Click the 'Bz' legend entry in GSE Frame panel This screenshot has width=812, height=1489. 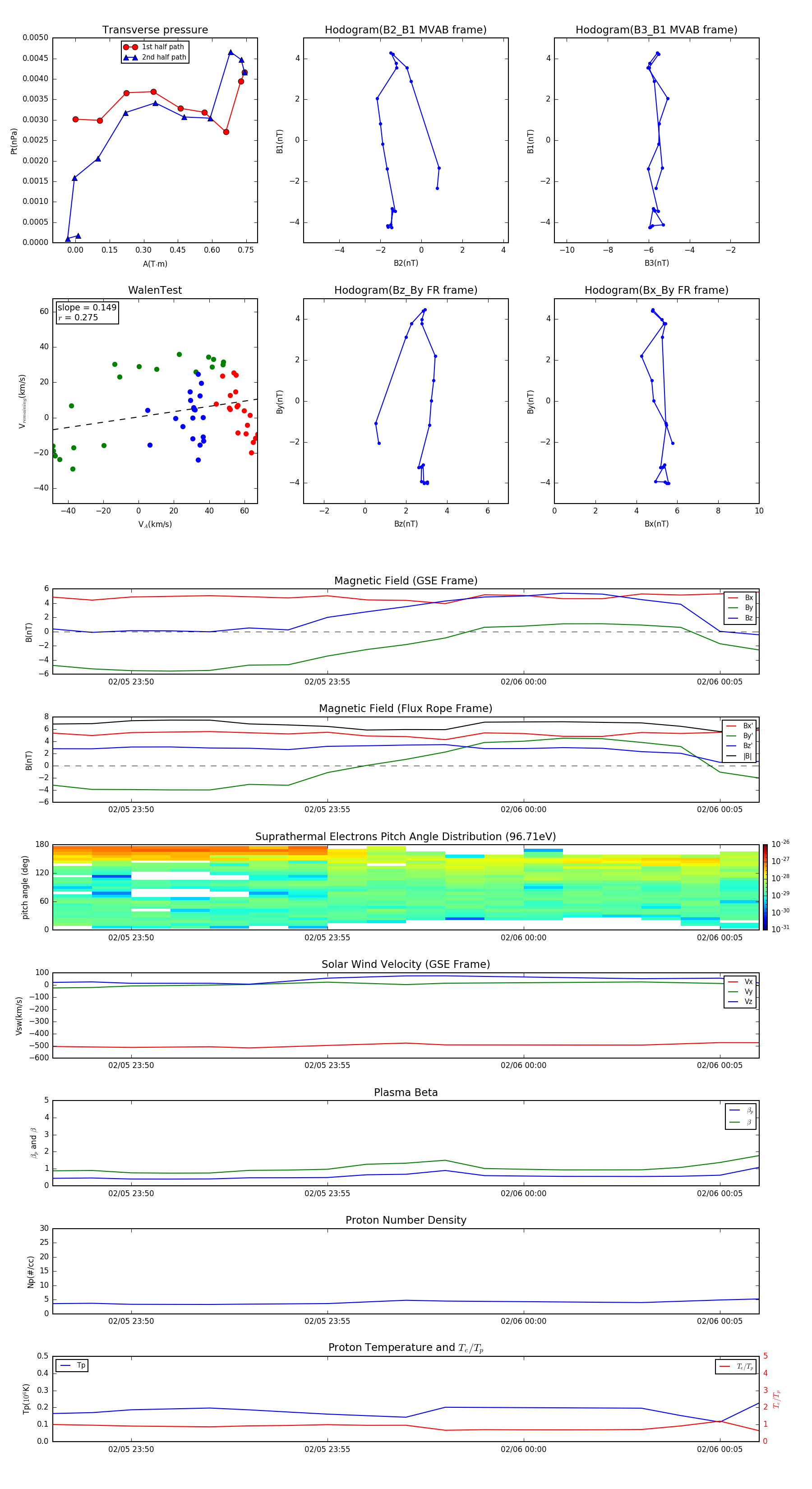740,618
